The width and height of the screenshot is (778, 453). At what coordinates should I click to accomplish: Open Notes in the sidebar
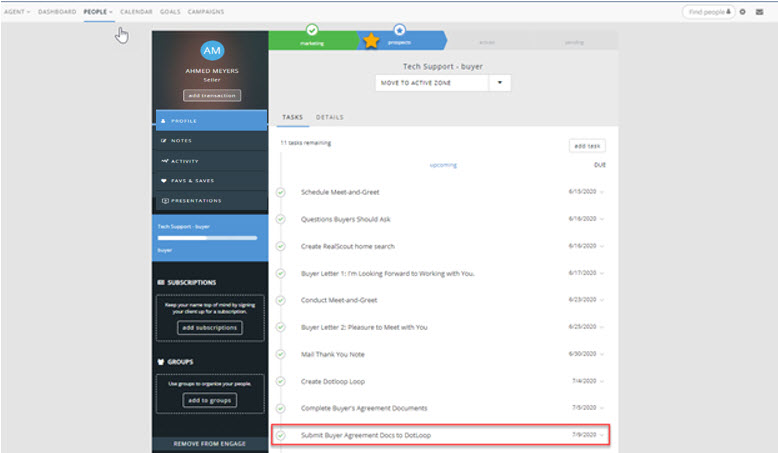point(211,141)
